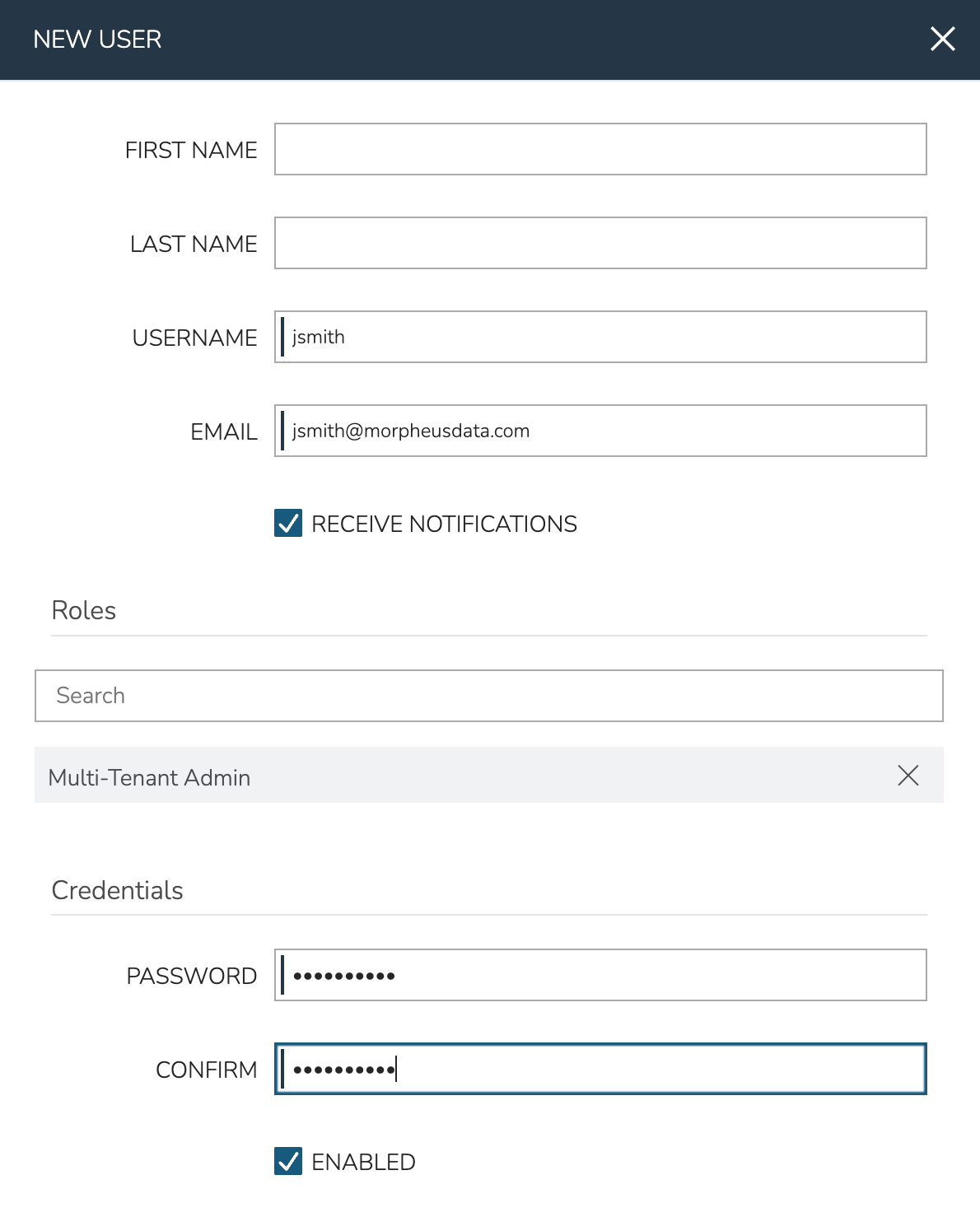
Task: Close the New User dialog
Action: tap(942, 39)
